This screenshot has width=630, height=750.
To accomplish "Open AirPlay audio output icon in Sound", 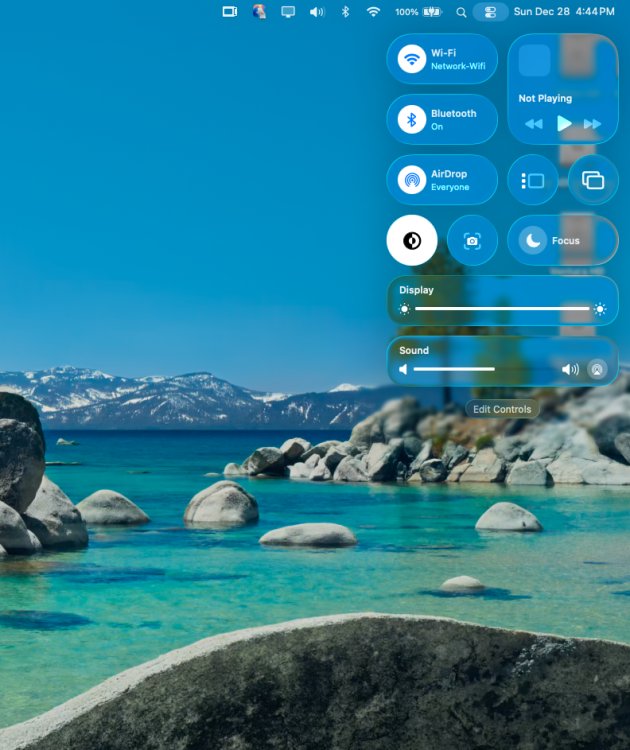I will (597, 369).
